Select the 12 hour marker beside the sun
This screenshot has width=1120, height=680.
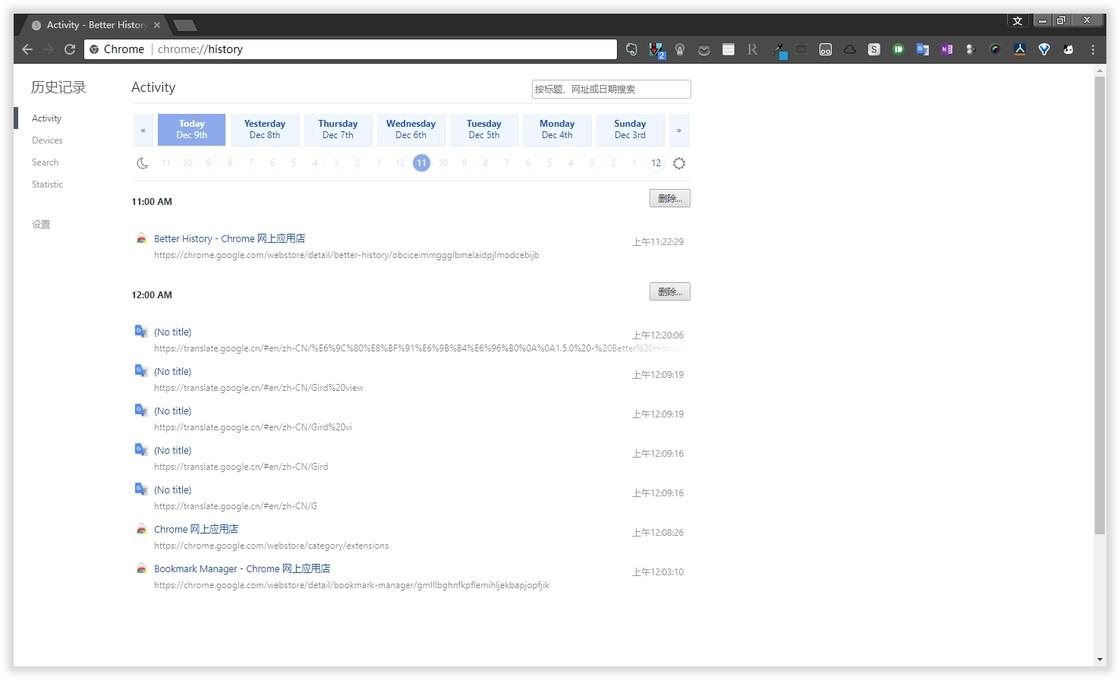(x=656, y=163)
